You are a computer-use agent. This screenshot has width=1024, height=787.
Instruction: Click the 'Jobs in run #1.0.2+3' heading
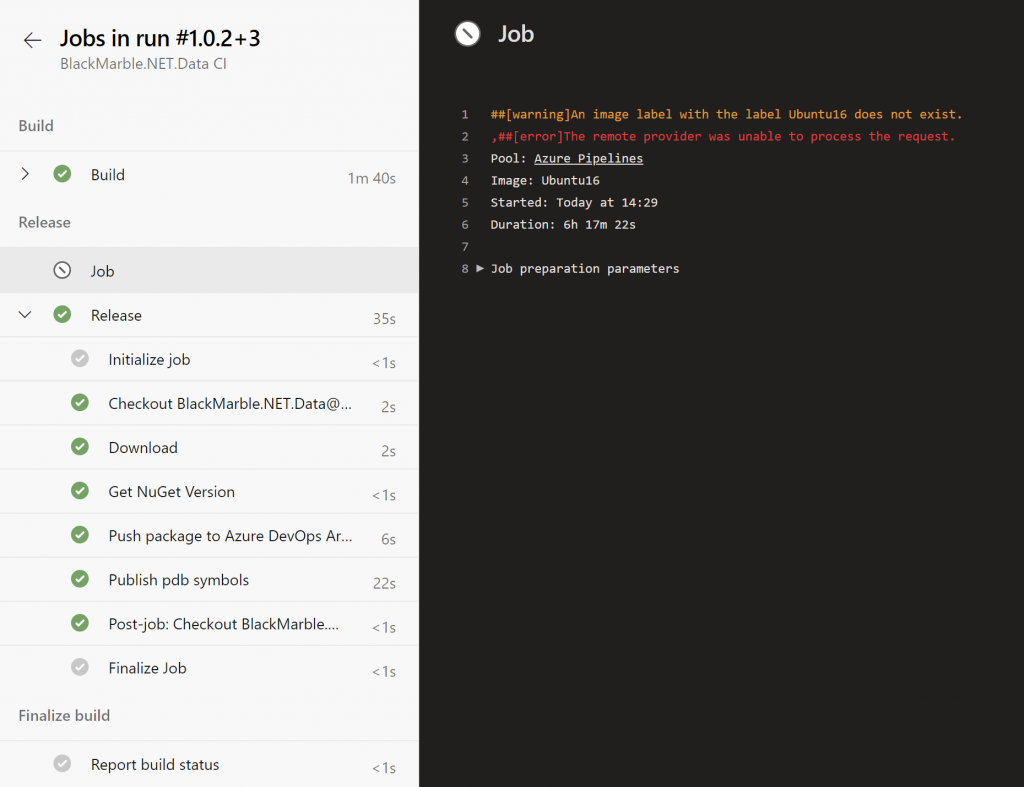point(160,39)
